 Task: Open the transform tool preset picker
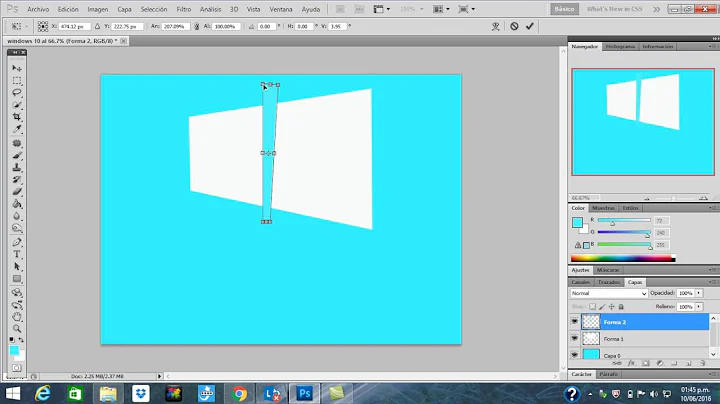point(19,27)
